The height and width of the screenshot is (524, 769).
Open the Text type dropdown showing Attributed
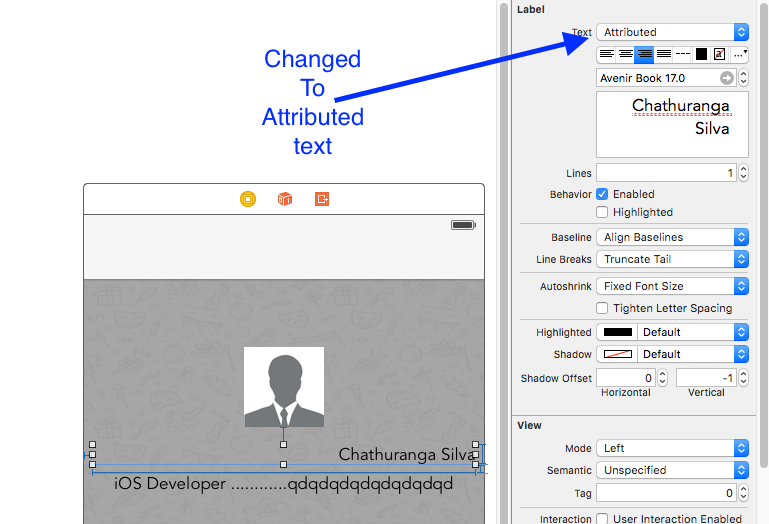[672, 32]
